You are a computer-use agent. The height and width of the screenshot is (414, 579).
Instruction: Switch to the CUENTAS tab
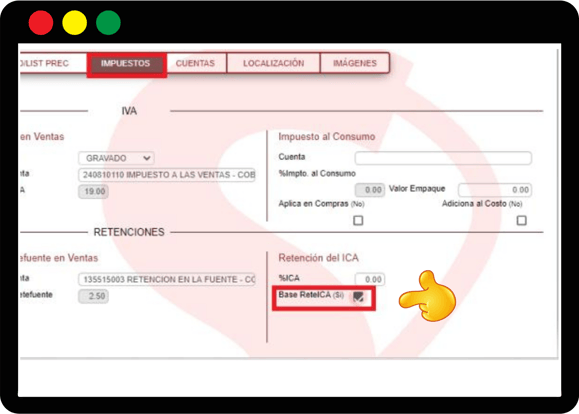click(195, 63)
